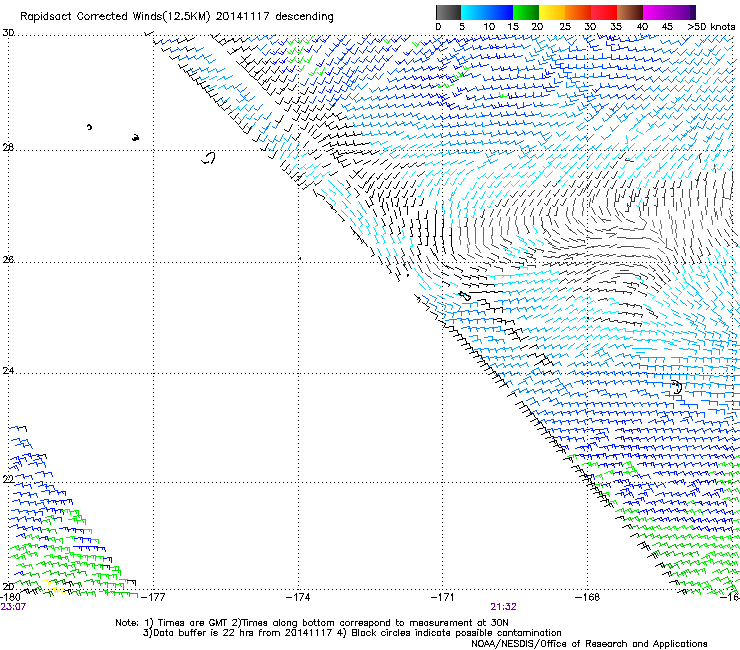Click the red 30-35 knots legend swatch
The width and height of the screenshot is (740, 650).
pyautogui.click(x=604, y=12)
